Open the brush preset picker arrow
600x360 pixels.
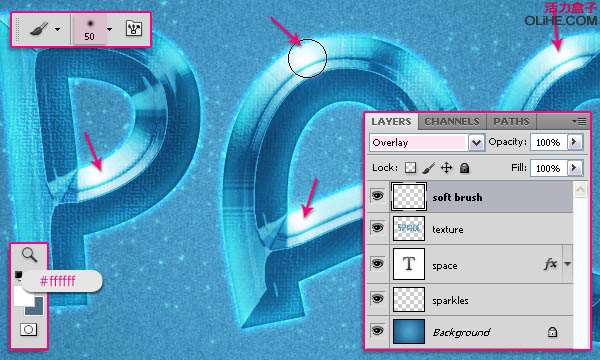(109, 29)
